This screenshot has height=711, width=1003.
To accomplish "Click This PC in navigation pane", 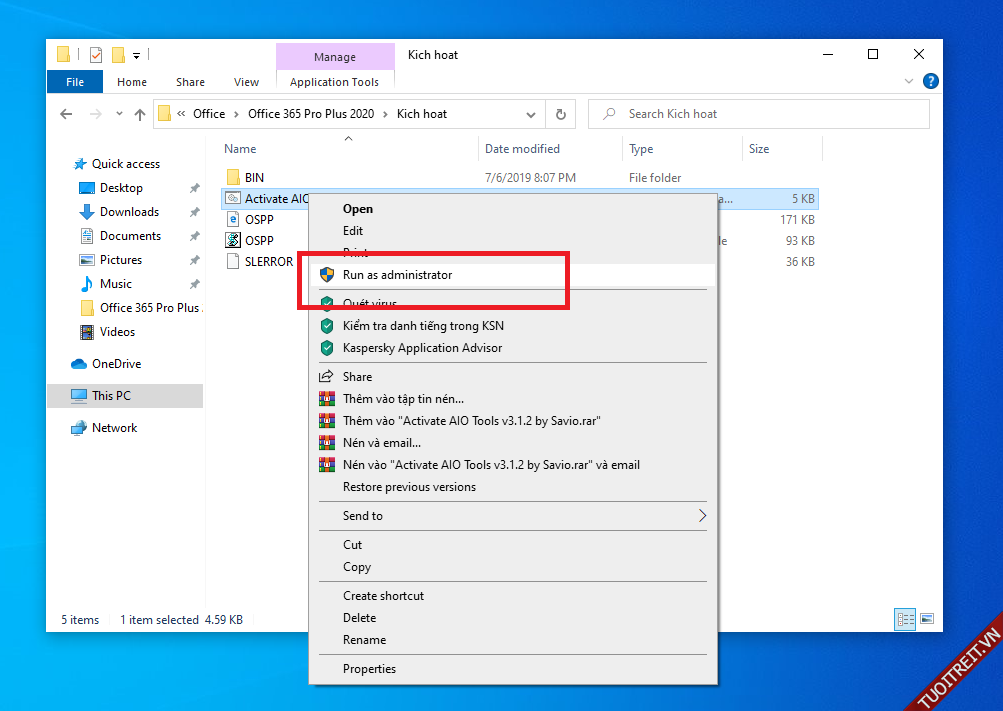I will click(x=111, y=396).
